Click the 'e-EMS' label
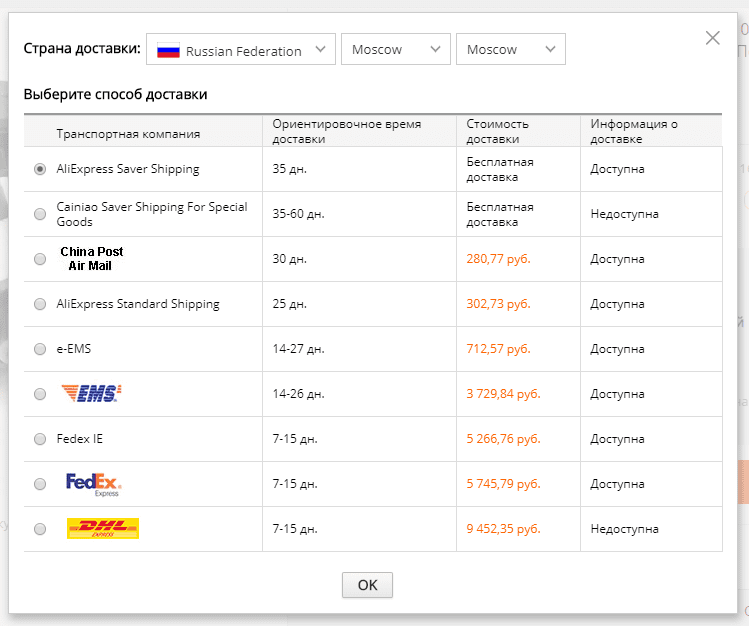Viewport: 749px width, 626px height. (x=74, y=349)
